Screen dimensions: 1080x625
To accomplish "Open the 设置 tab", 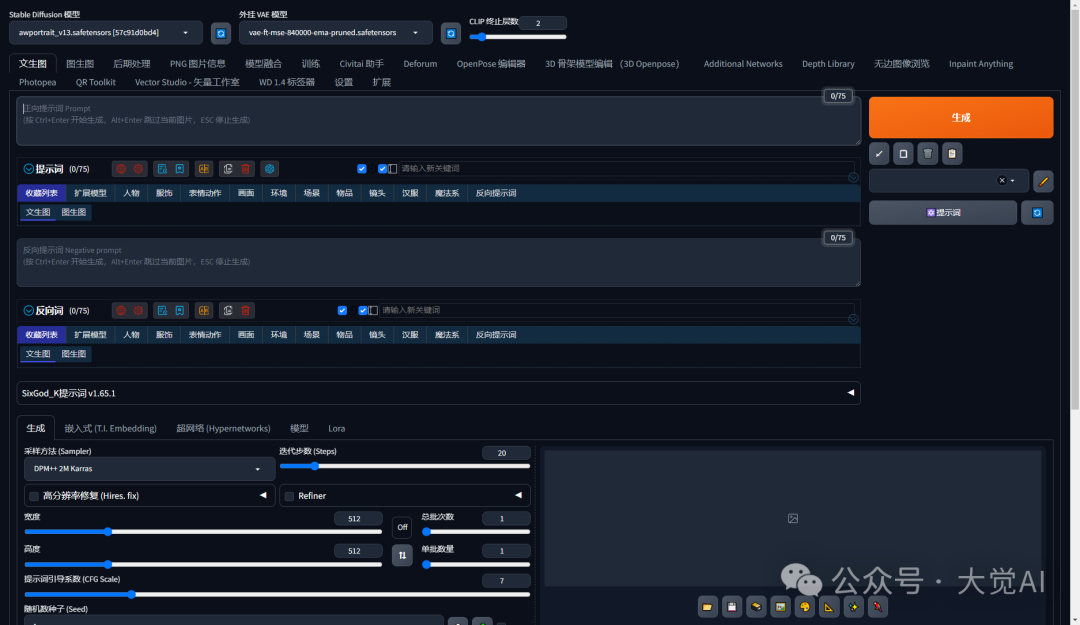I will pyautogui.click(x=344, y=82).
